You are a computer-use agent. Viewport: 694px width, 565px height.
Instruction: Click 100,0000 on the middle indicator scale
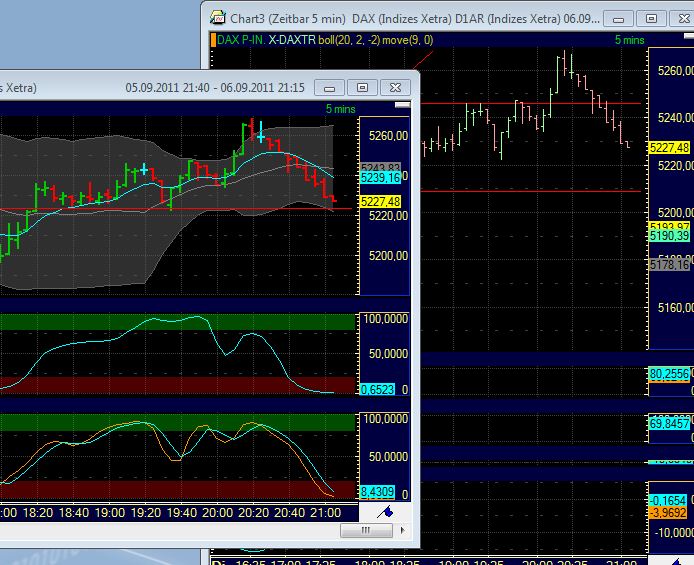386,319
